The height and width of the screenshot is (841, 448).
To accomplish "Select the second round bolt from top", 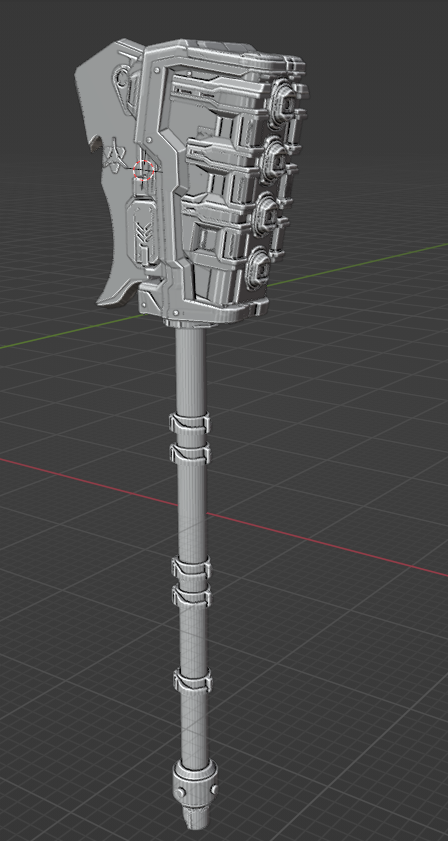I will [275, 157].
